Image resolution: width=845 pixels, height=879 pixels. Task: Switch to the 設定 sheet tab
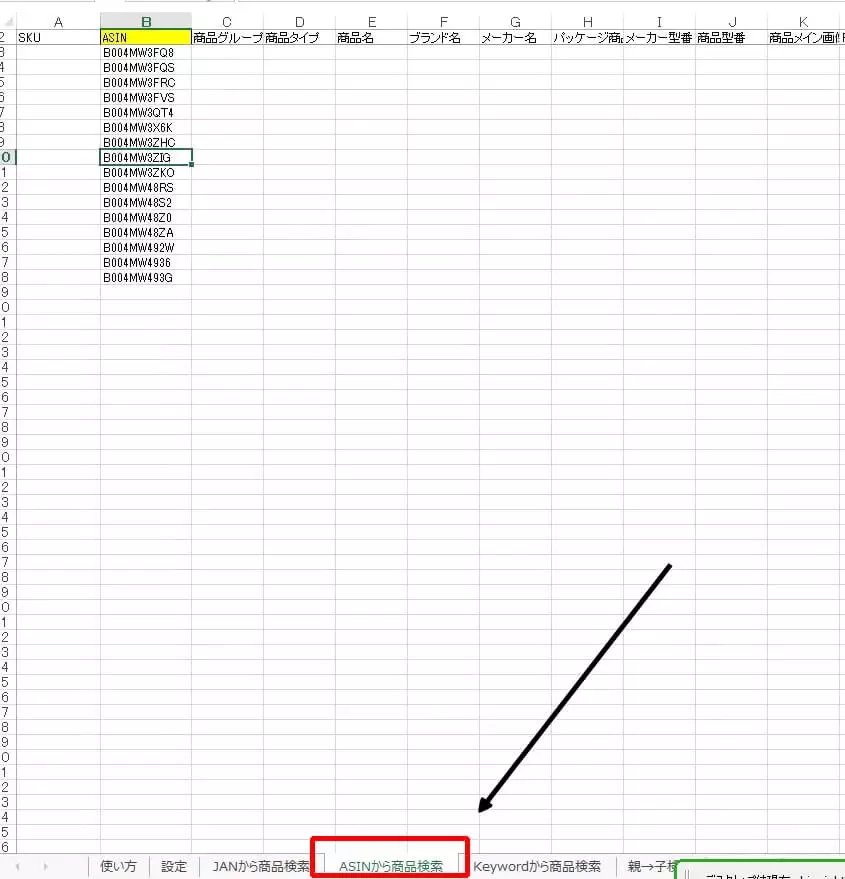174,866
